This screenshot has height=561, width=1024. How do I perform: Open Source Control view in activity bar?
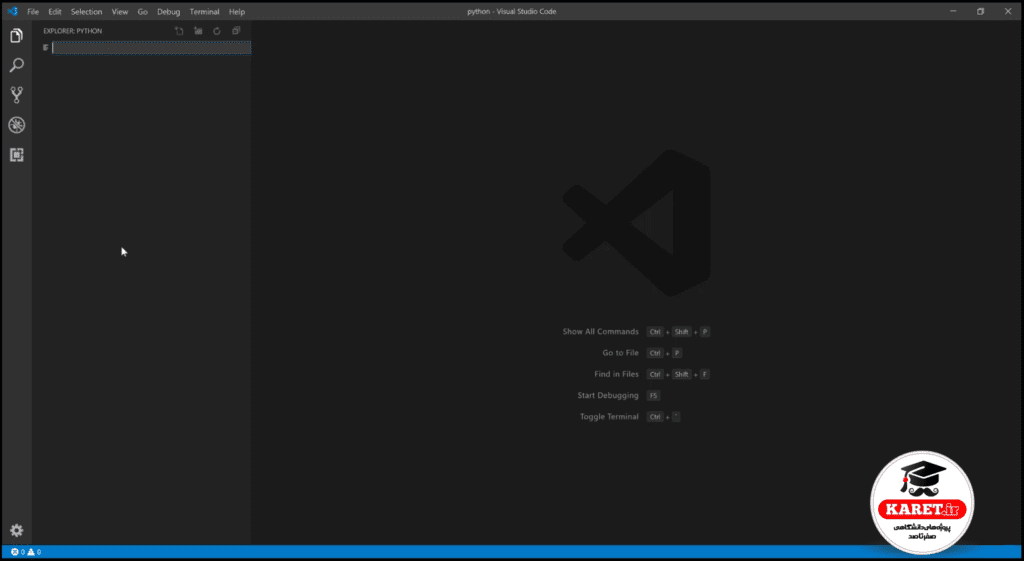click(x=16, y=95)
